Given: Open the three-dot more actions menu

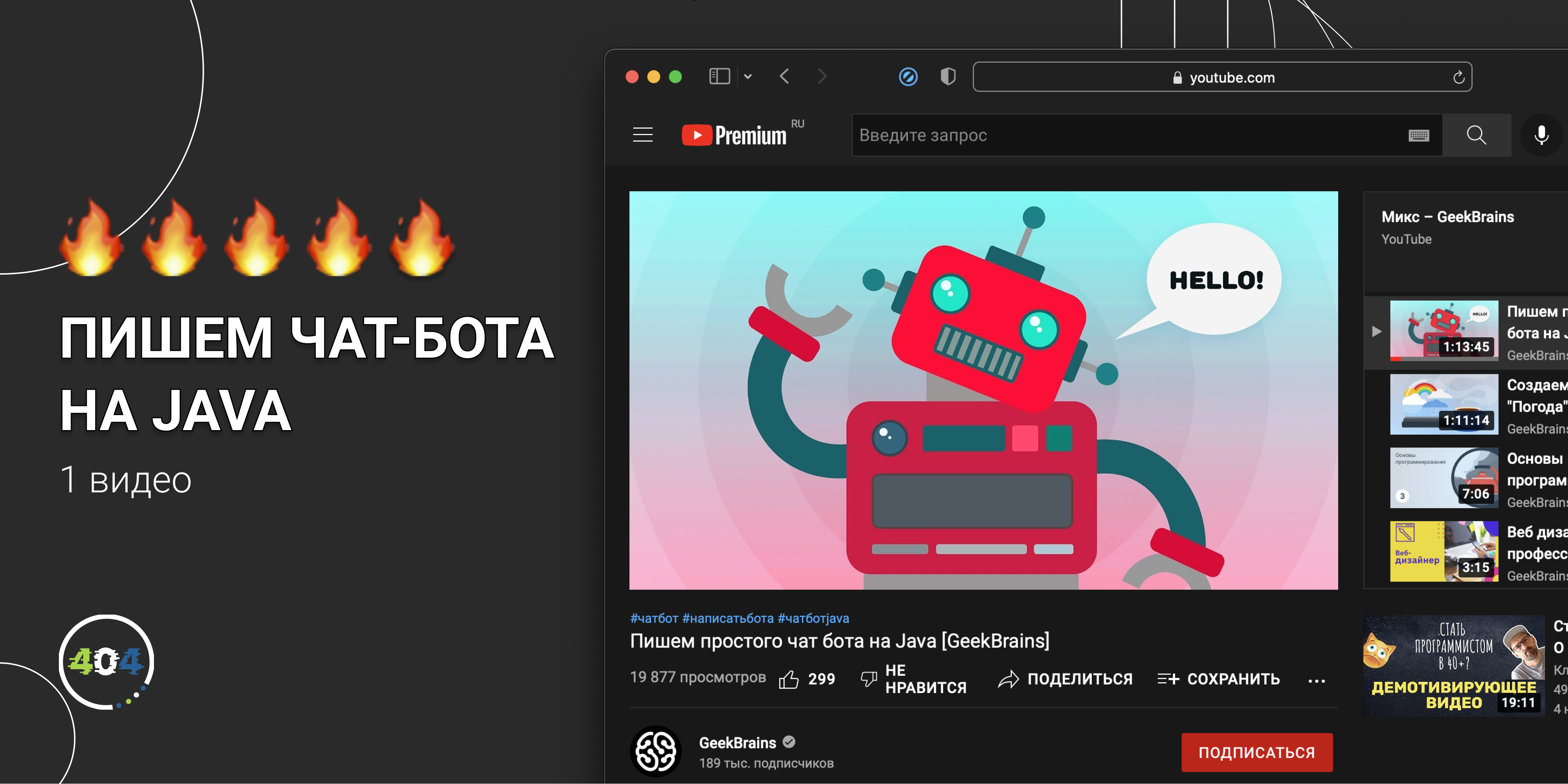Looking at the screenshot, I should 1316,681.
